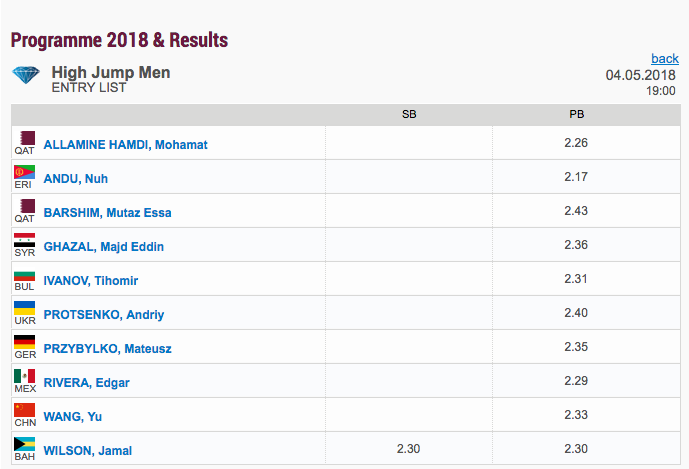This screenshot has height=469, width=689.
Task: Click the Eritrea flag beside Andu
Action: pos(24,171)
